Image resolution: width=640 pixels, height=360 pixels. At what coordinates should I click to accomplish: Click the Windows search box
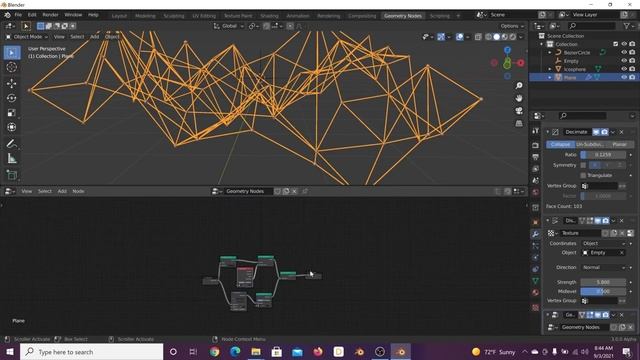(x=92, y=352)
